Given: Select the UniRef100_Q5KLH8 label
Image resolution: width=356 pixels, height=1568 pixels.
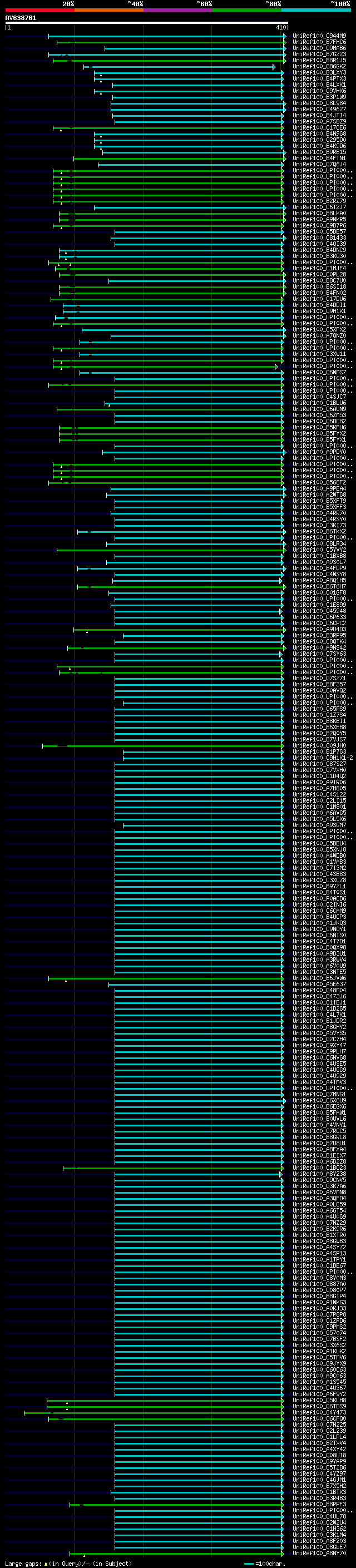Looking at the screenshot, I should [319, 1400].
